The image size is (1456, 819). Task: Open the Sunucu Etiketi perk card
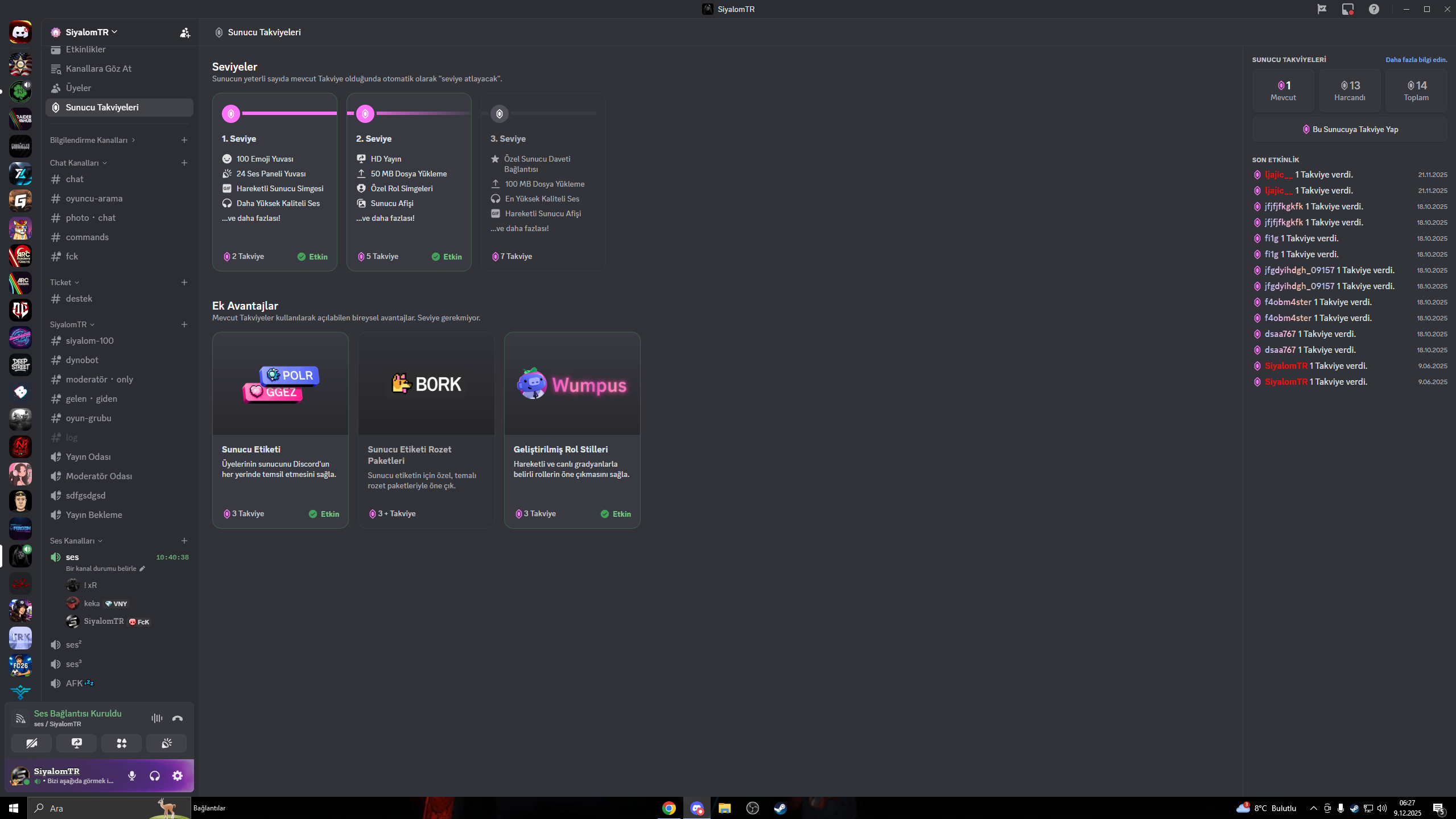coord(281,430)
